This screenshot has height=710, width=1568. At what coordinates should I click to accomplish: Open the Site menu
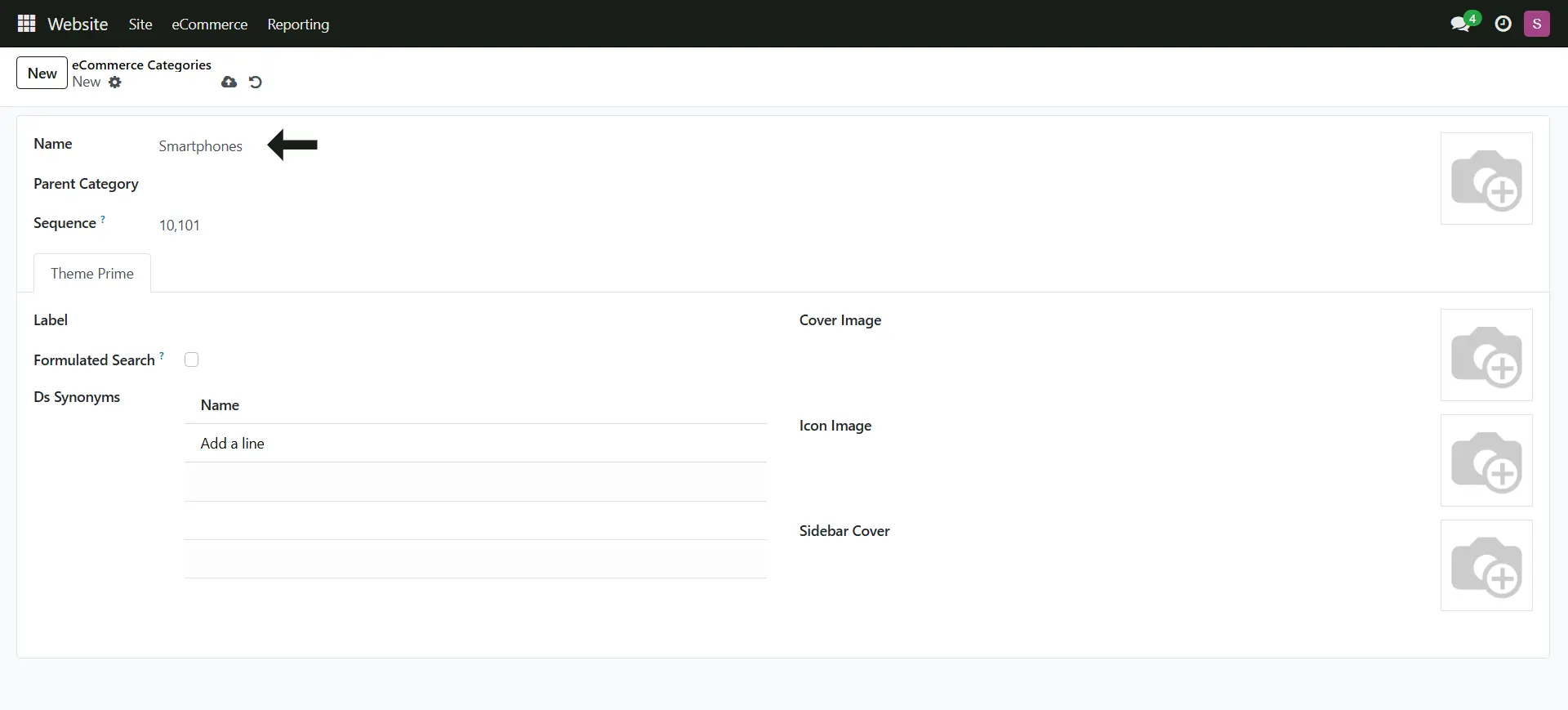[x=140, y=24]
